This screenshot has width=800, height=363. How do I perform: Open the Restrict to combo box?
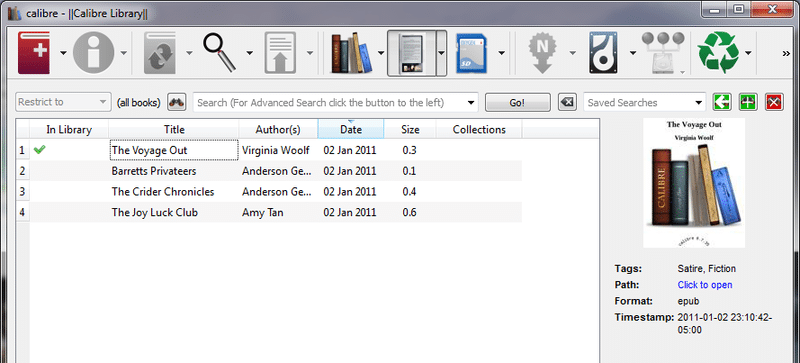tap(63, 102)
